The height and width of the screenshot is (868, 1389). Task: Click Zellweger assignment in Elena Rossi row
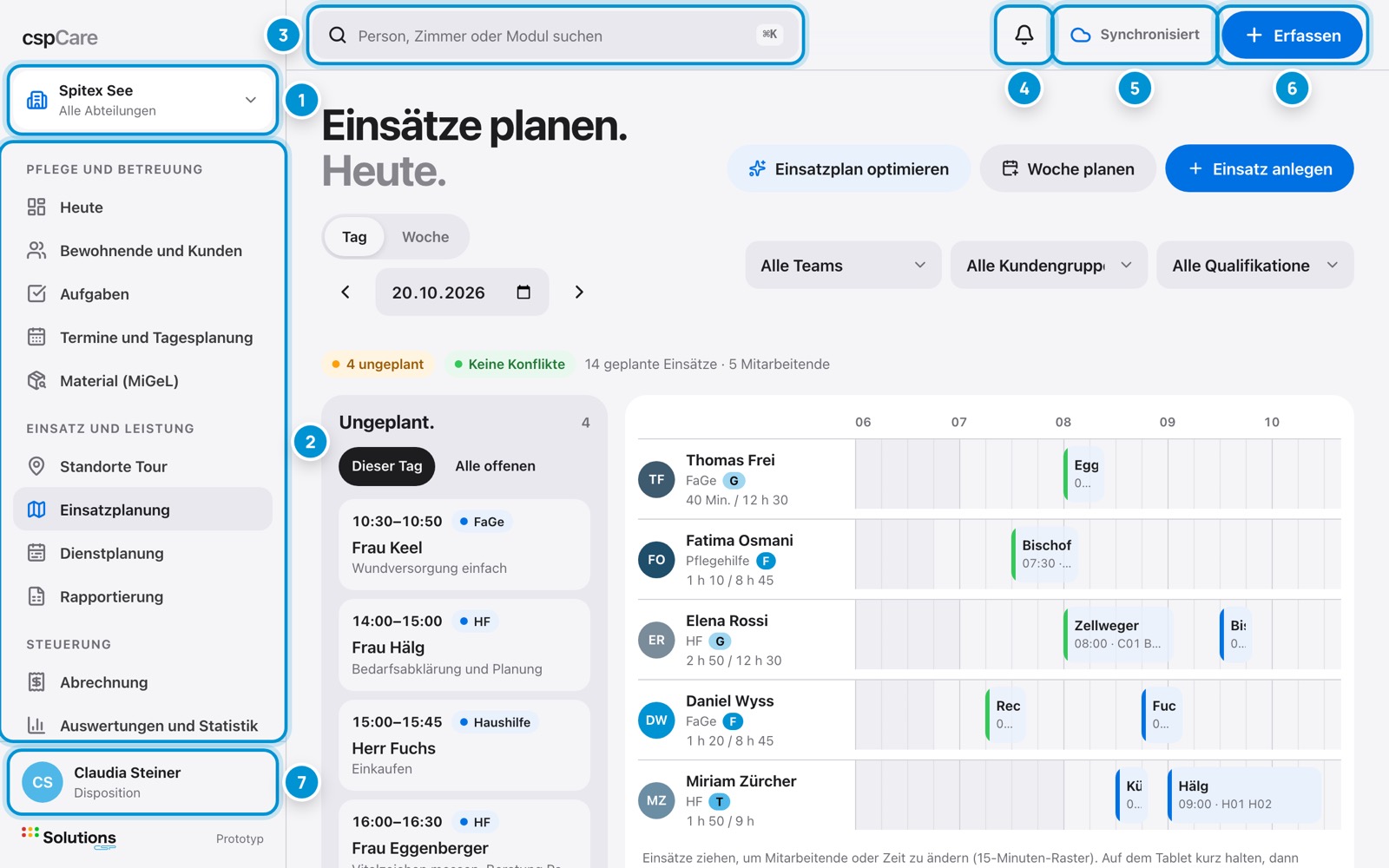click(1116, 635)
